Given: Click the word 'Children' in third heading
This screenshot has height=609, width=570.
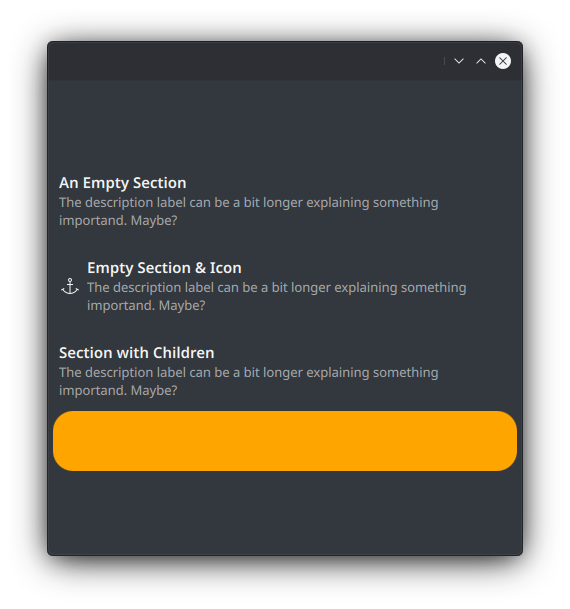Looking at the screenshot, I should 184,353.
